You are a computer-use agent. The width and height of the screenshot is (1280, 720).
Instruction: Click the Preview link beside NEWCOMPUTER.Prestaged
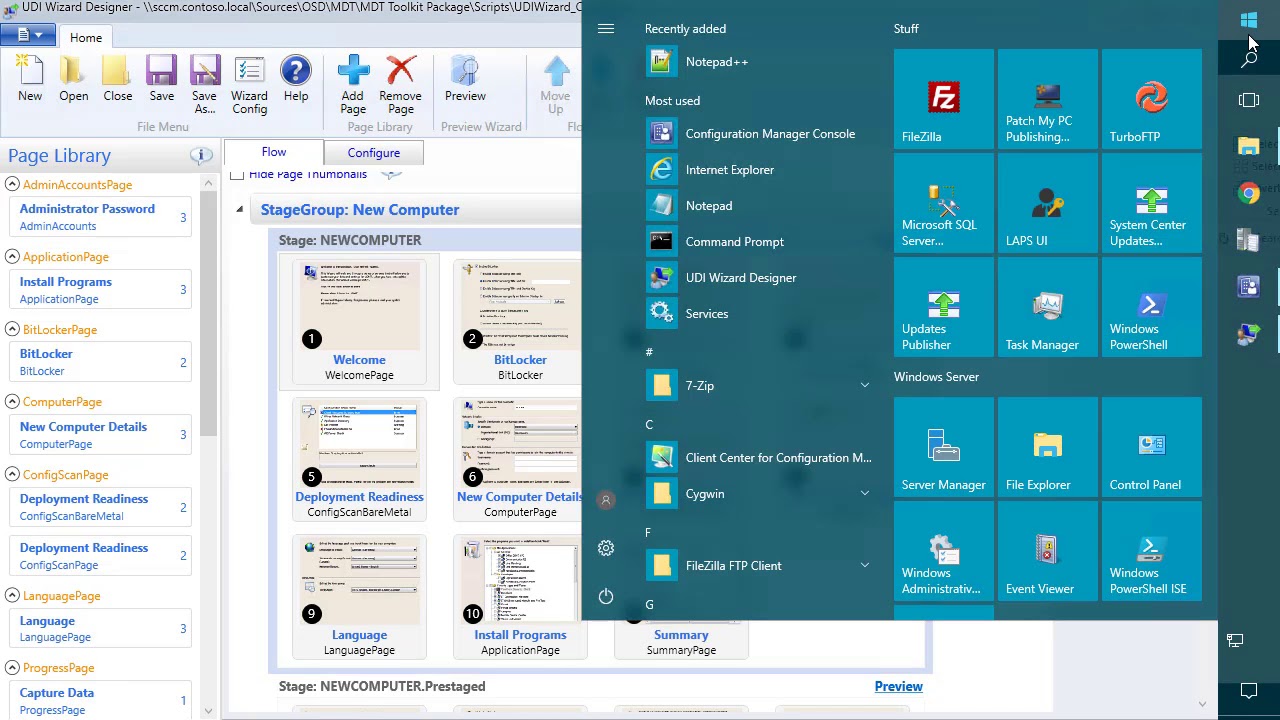coord(898,686)
